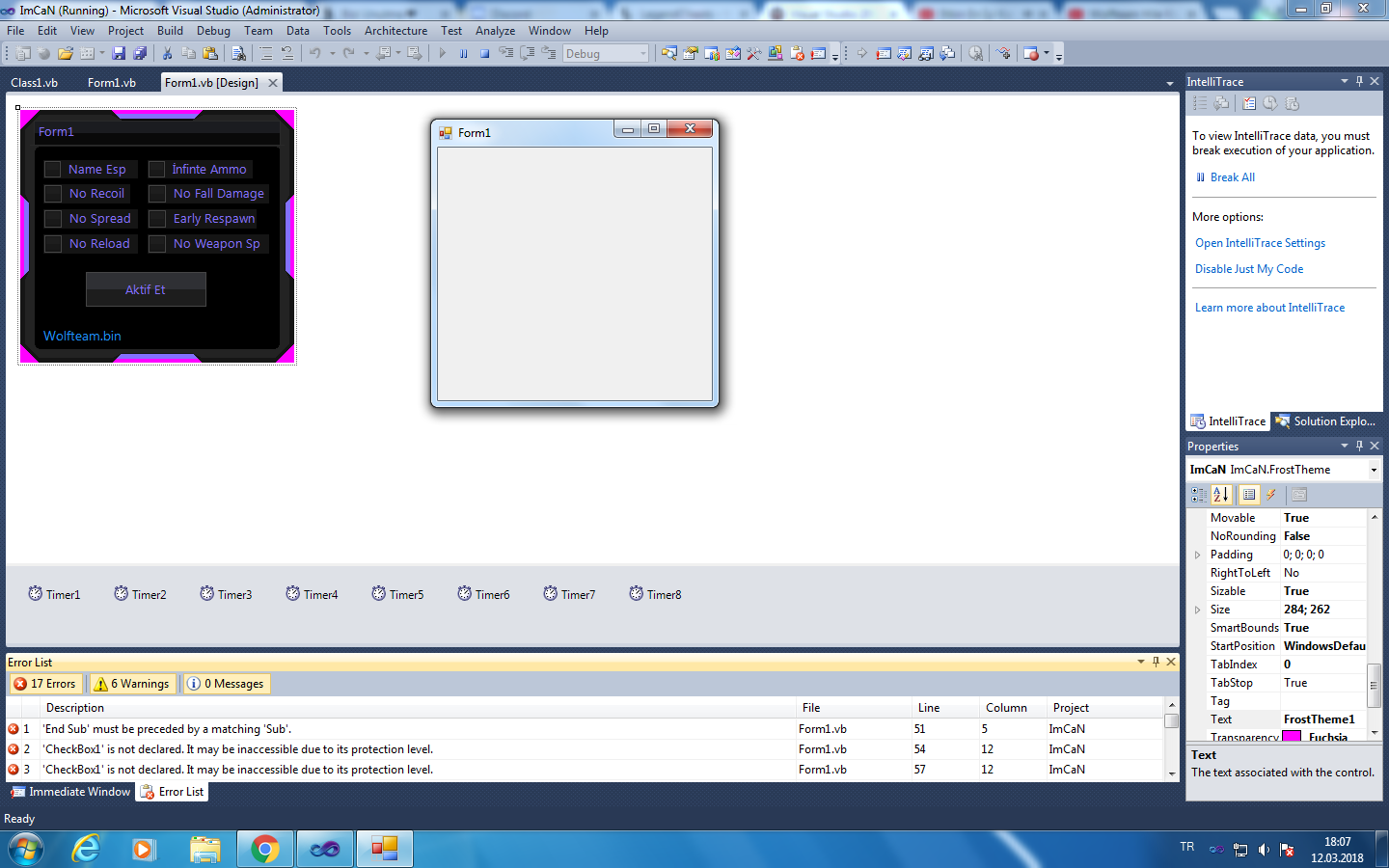The height and width of the screenshot is (868, 1389).
Task: Stop debugging with the stop icon
Action: pos(485,54)
